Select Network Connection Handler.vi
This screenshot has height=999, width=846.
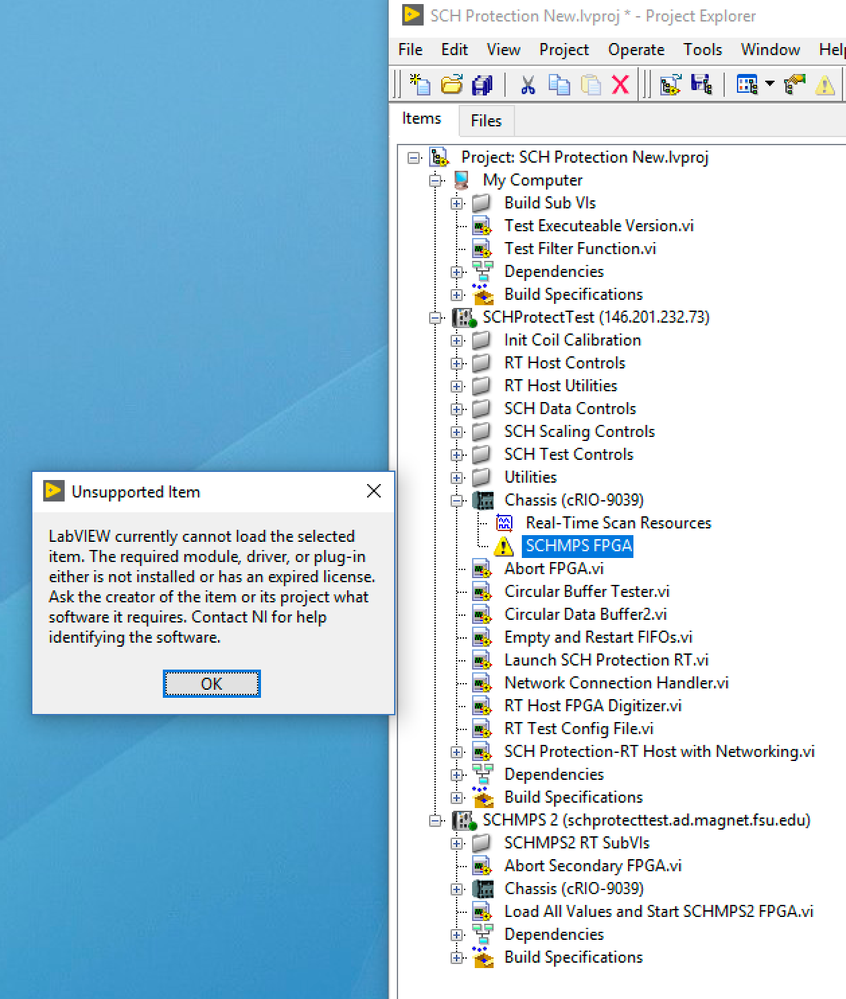[617, 683]
